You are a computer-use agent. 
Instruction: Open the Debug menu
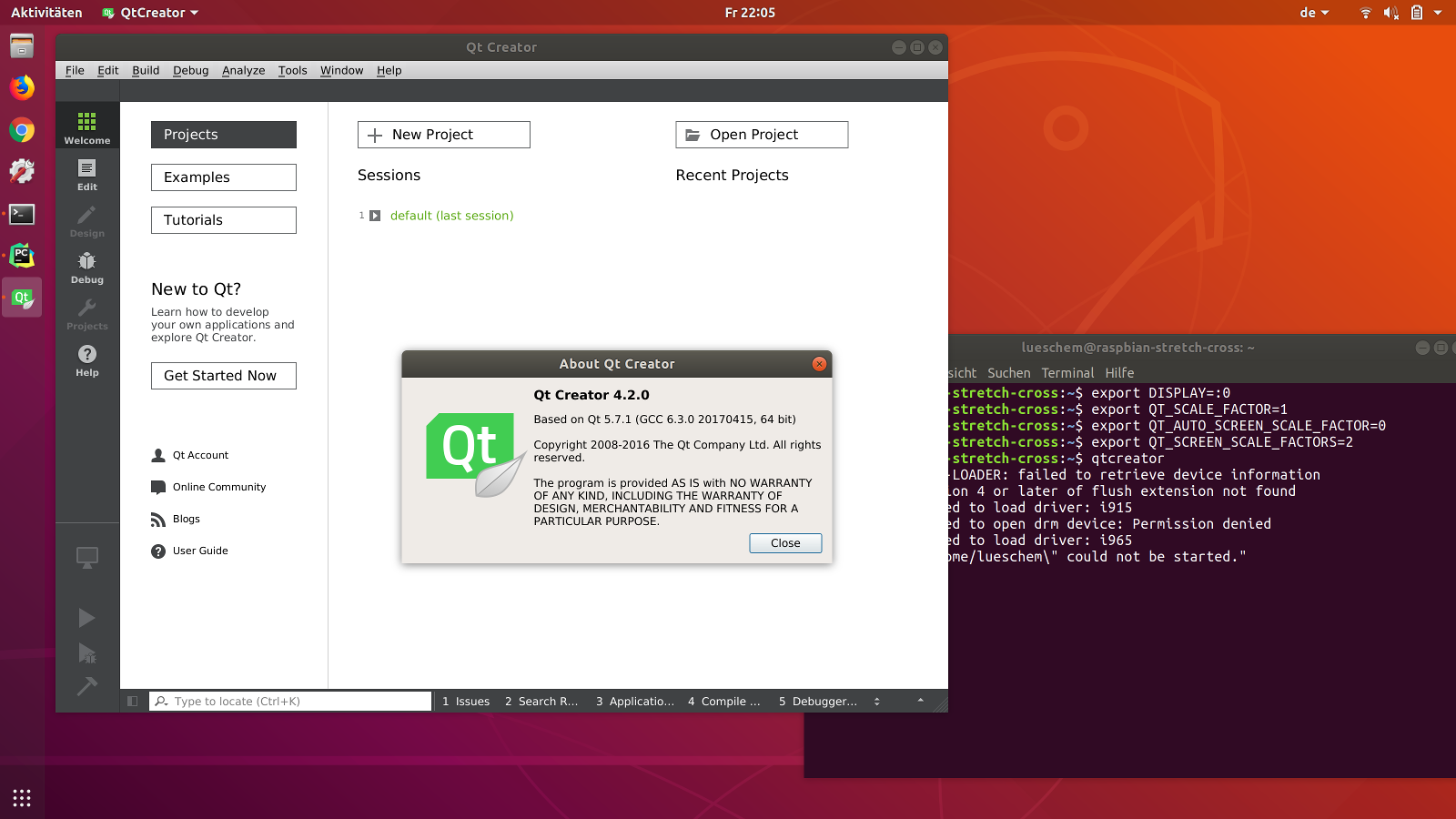pyautogui.click(x=191, y=70)
